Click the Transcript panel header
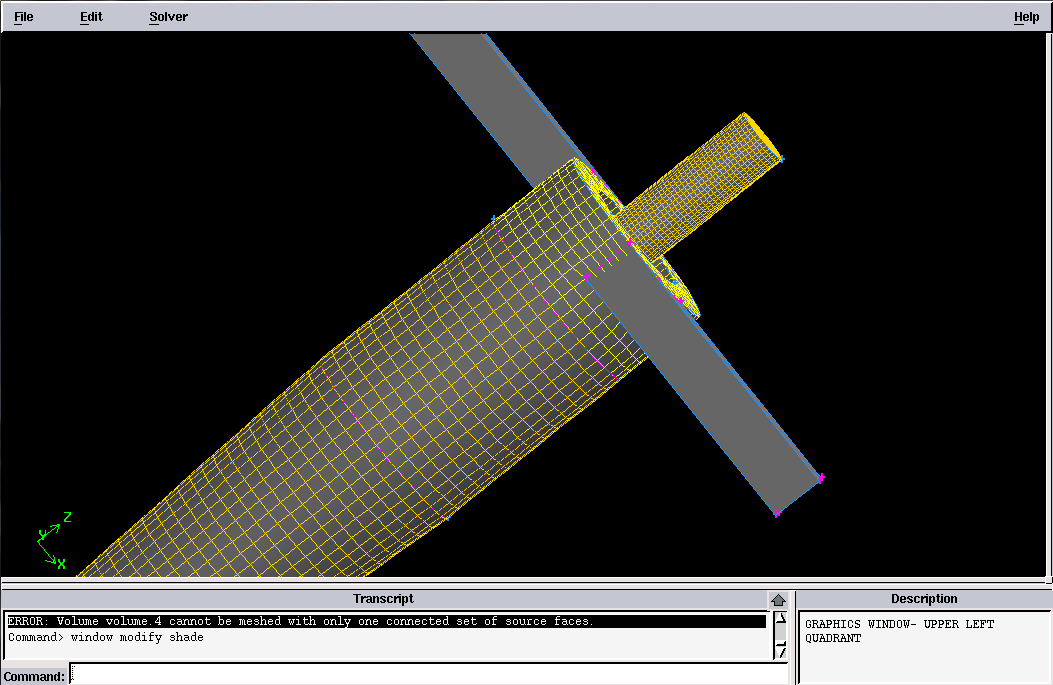The image size is (1053, 685). click(x=384, y=599)
